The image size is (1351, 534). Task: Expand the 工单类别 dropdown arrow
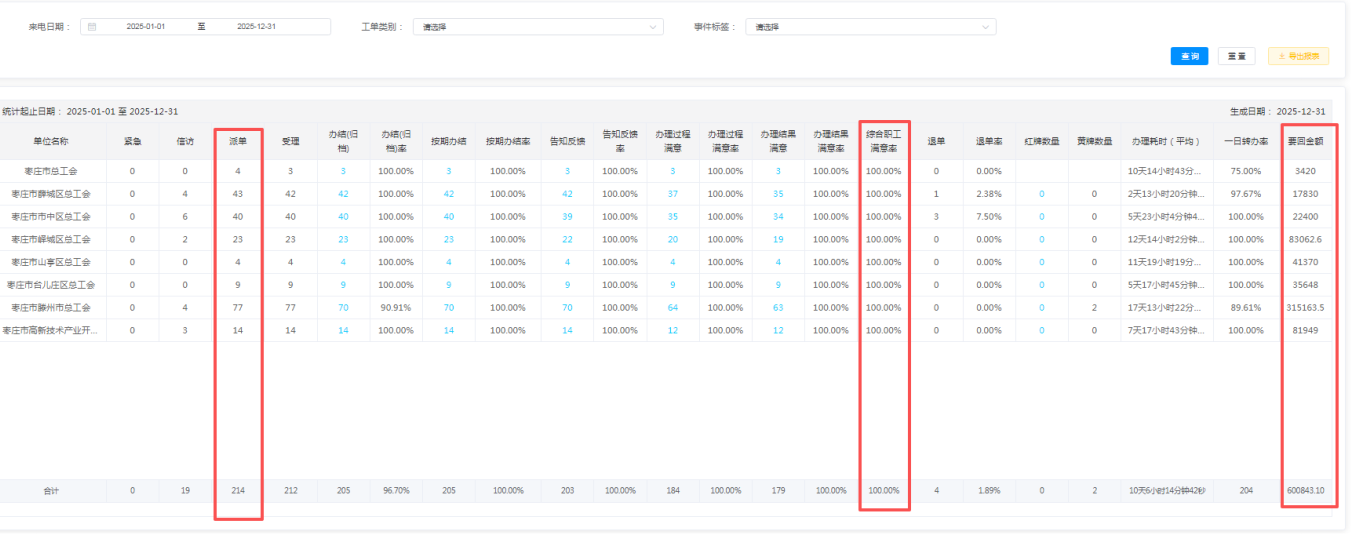click(x=653, y=27)
